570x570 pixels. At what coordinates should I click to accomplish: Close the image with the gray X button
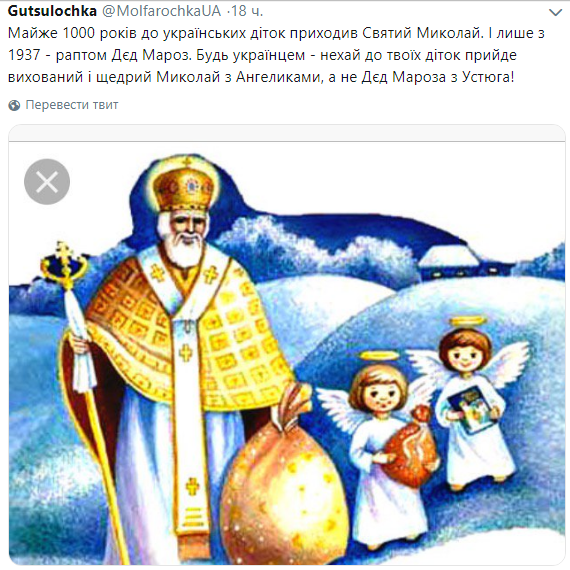click(x=47, y=182)
